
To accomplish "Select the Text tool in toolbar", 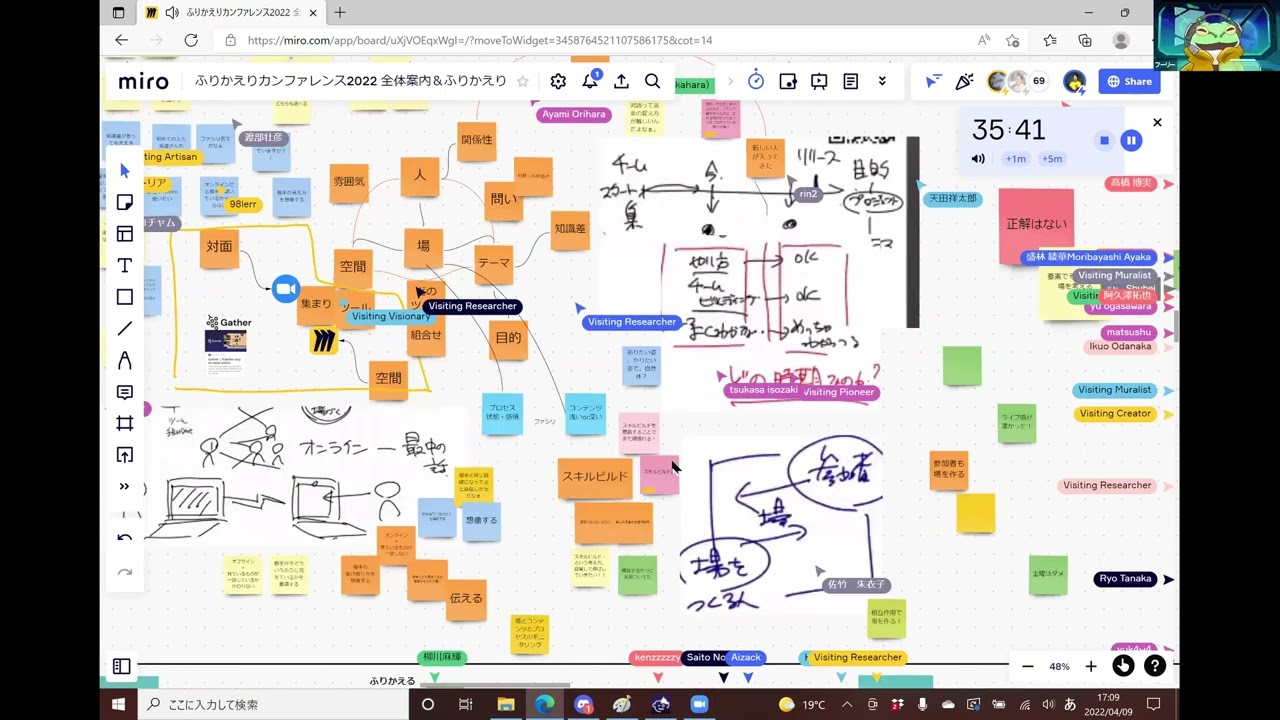I will tap(125, 265).
